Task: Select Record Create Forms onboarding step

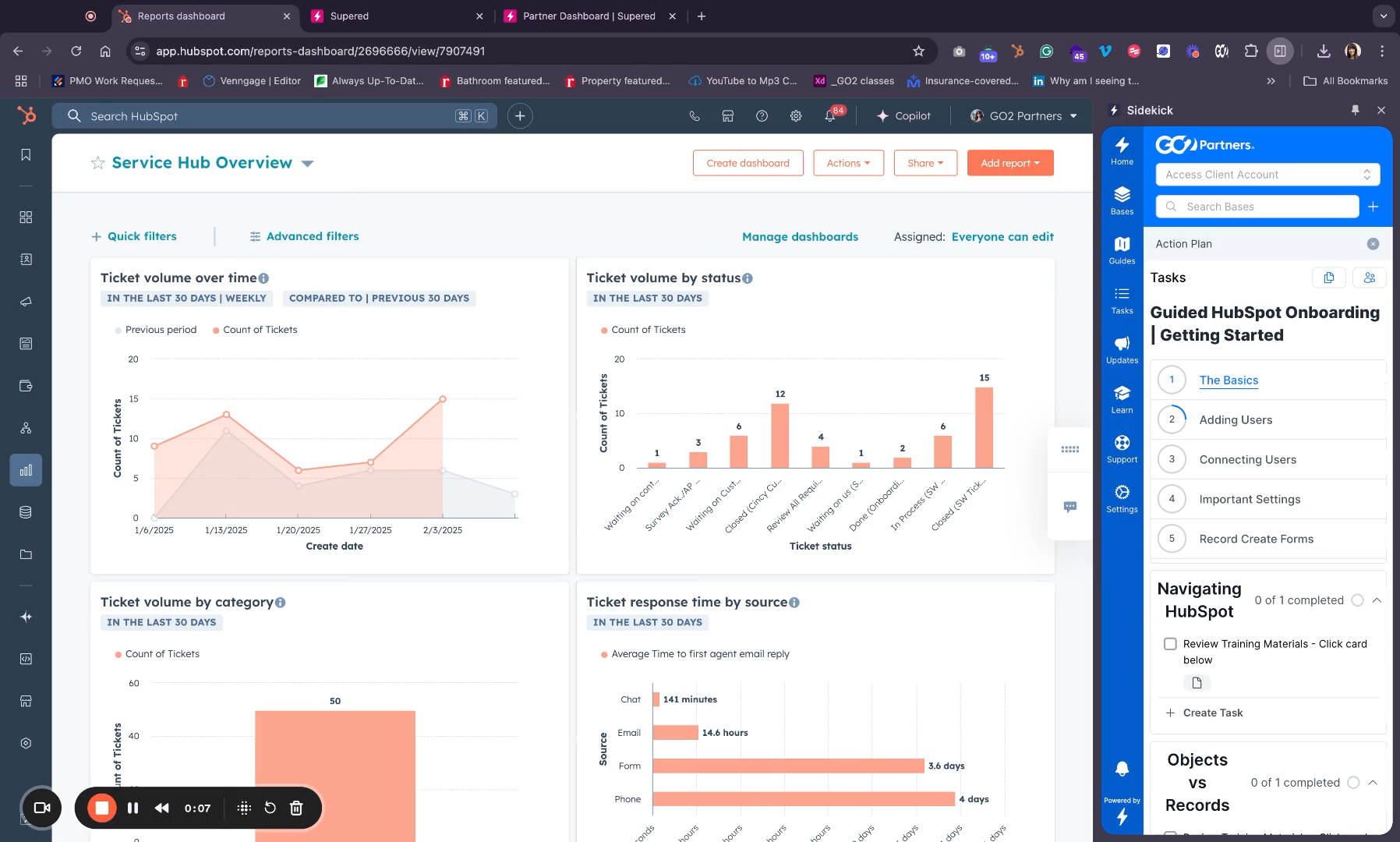Action: 1256,540
